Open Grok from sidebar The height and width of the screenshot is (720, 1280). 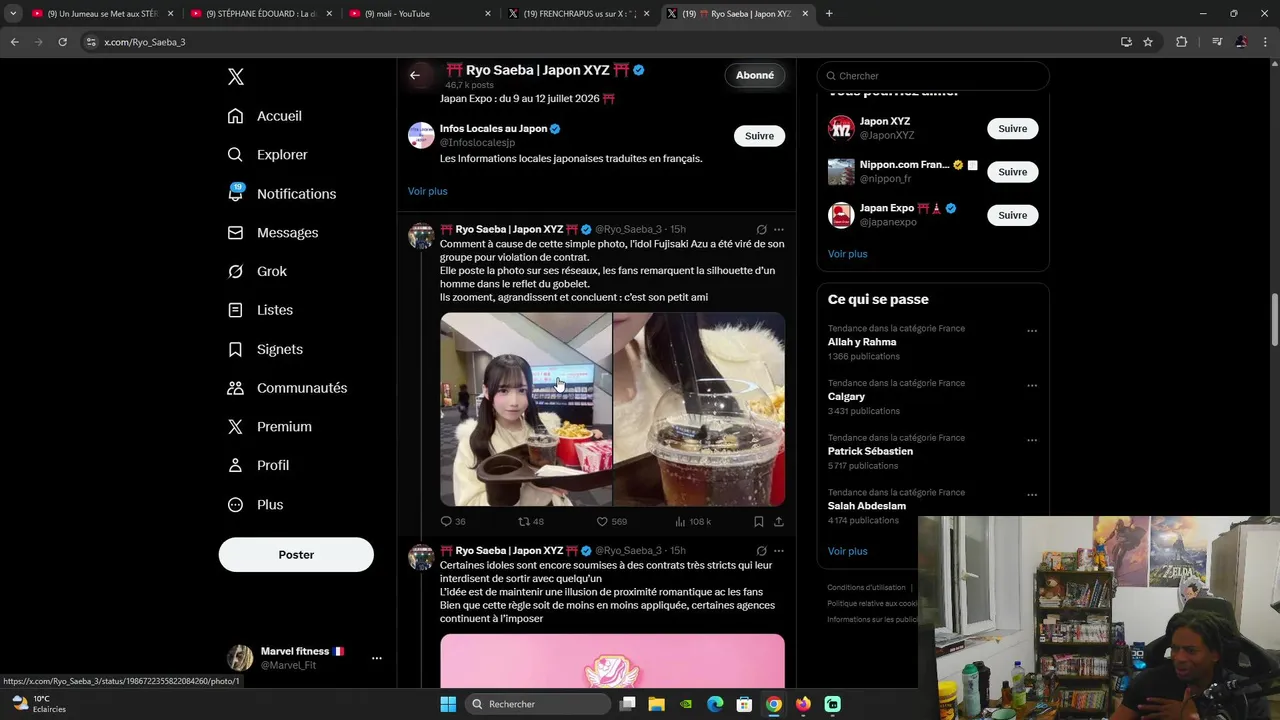point(257,272)
